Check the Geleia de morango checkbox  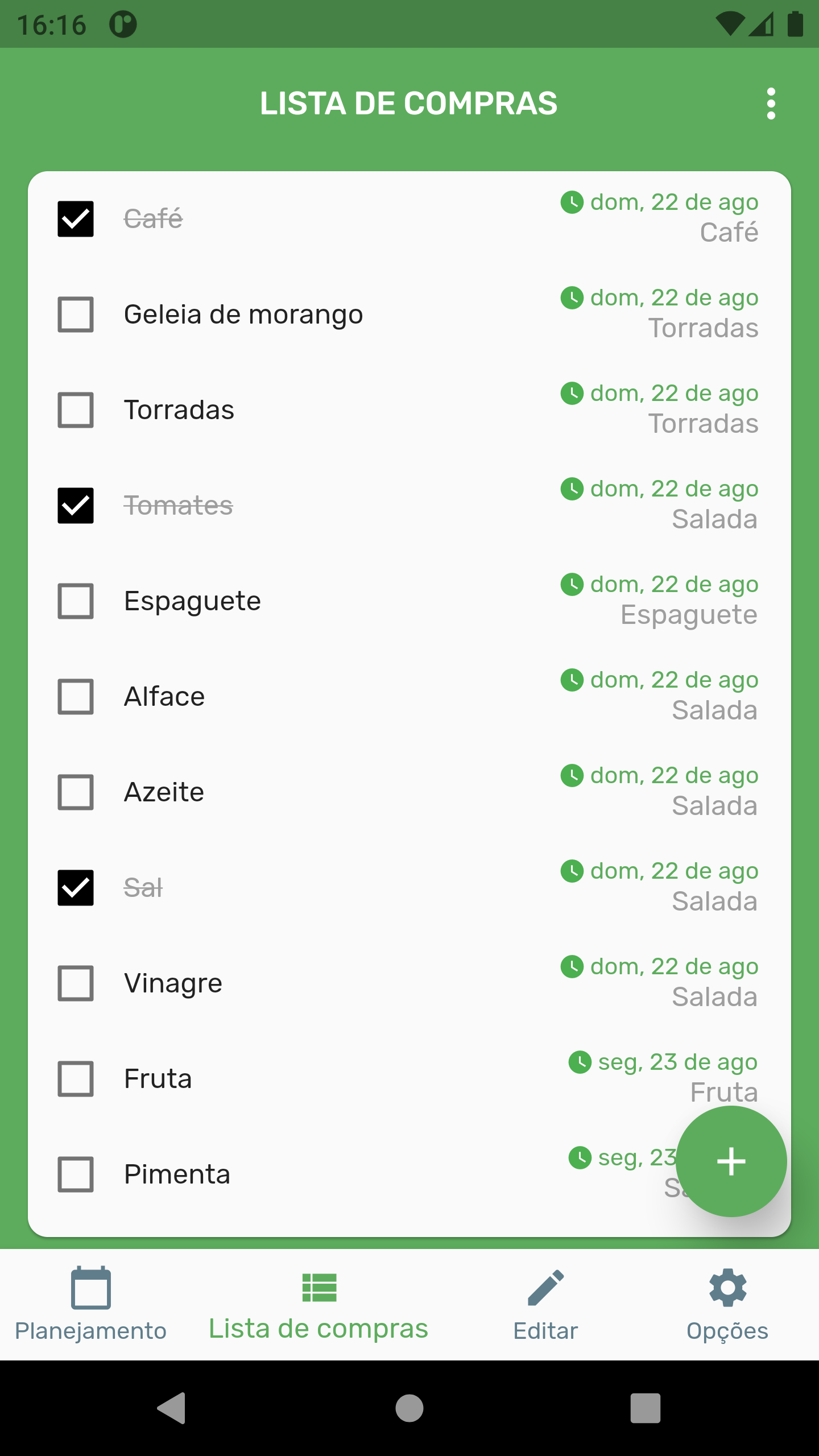[x=76, y=315]
